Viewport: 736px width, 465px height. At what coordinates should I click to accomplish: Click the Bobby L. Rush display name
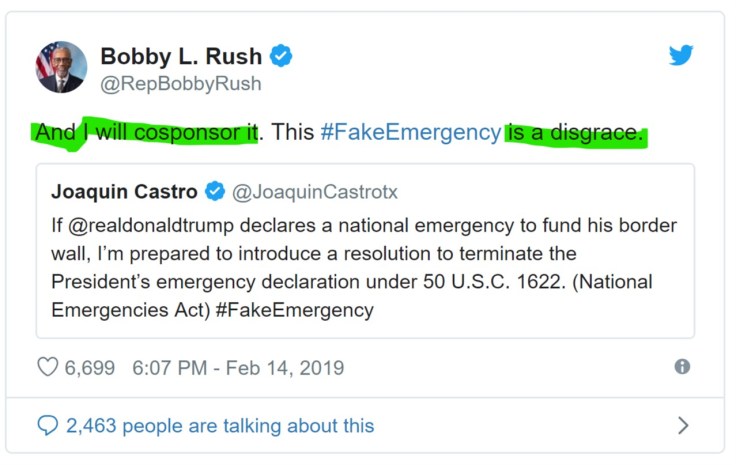click(183, 57)
